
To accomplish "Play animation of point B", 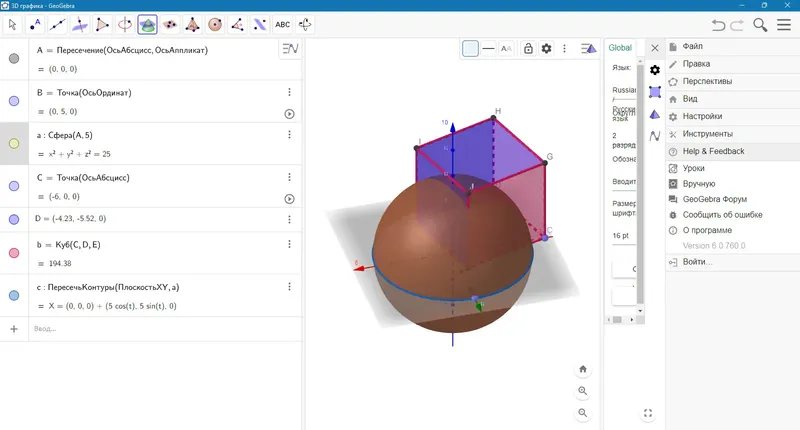I will (289, 114).
